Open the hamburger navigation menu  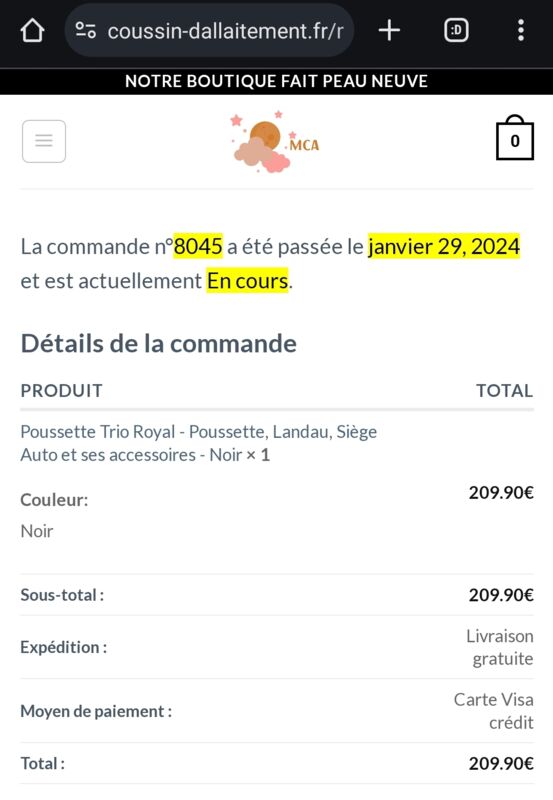pyautogui.click(x=44, y=141)
